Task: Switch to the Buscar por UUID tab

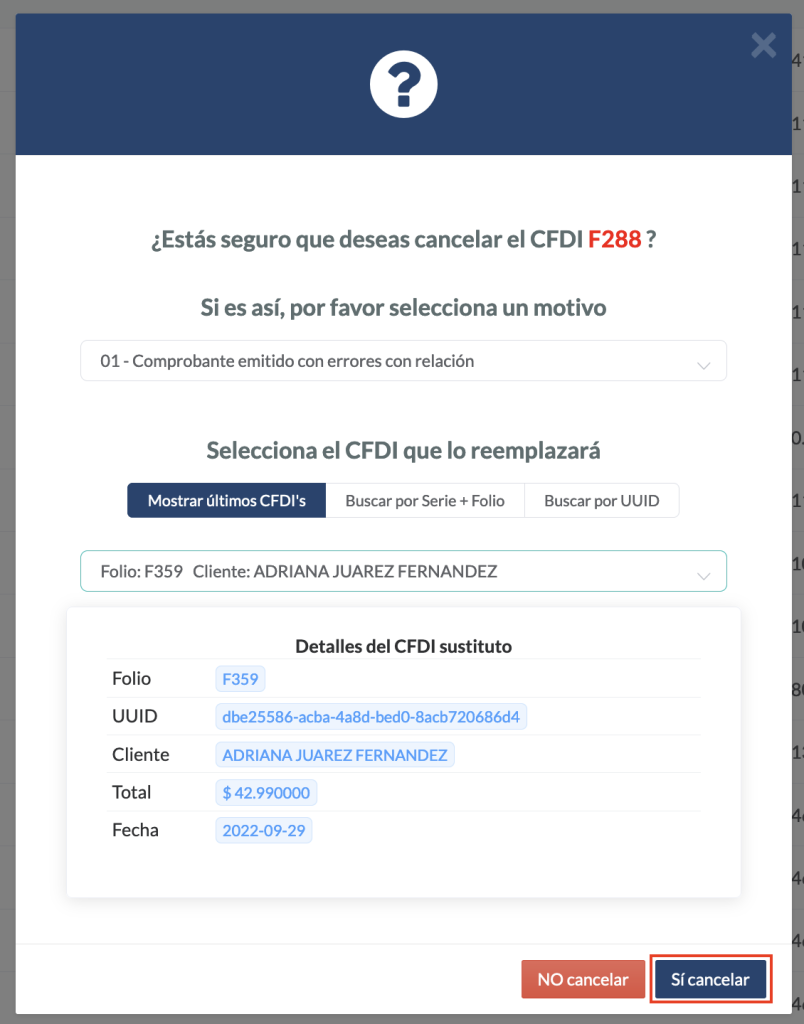Action: (x=601, y=501)
